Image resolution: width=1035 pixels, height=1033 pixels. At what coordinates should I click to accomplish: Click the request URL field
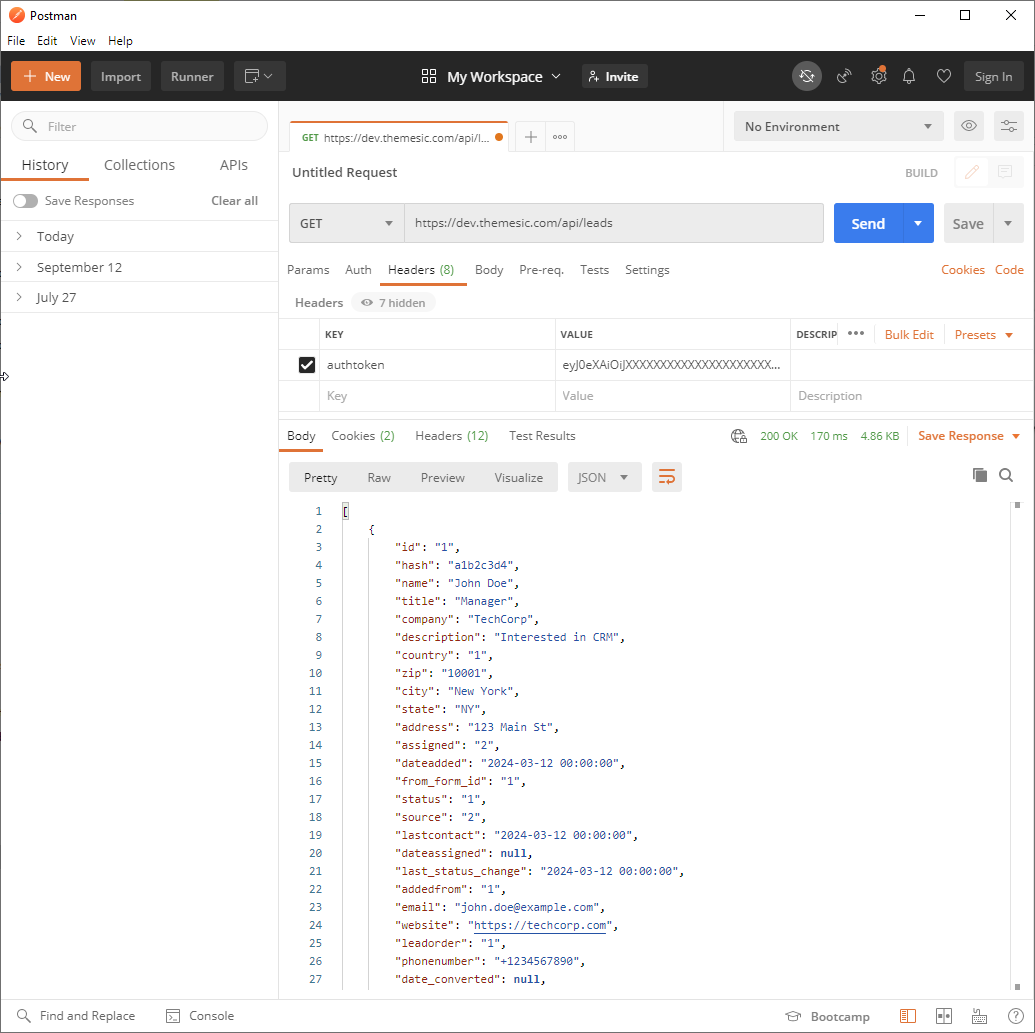614,223
